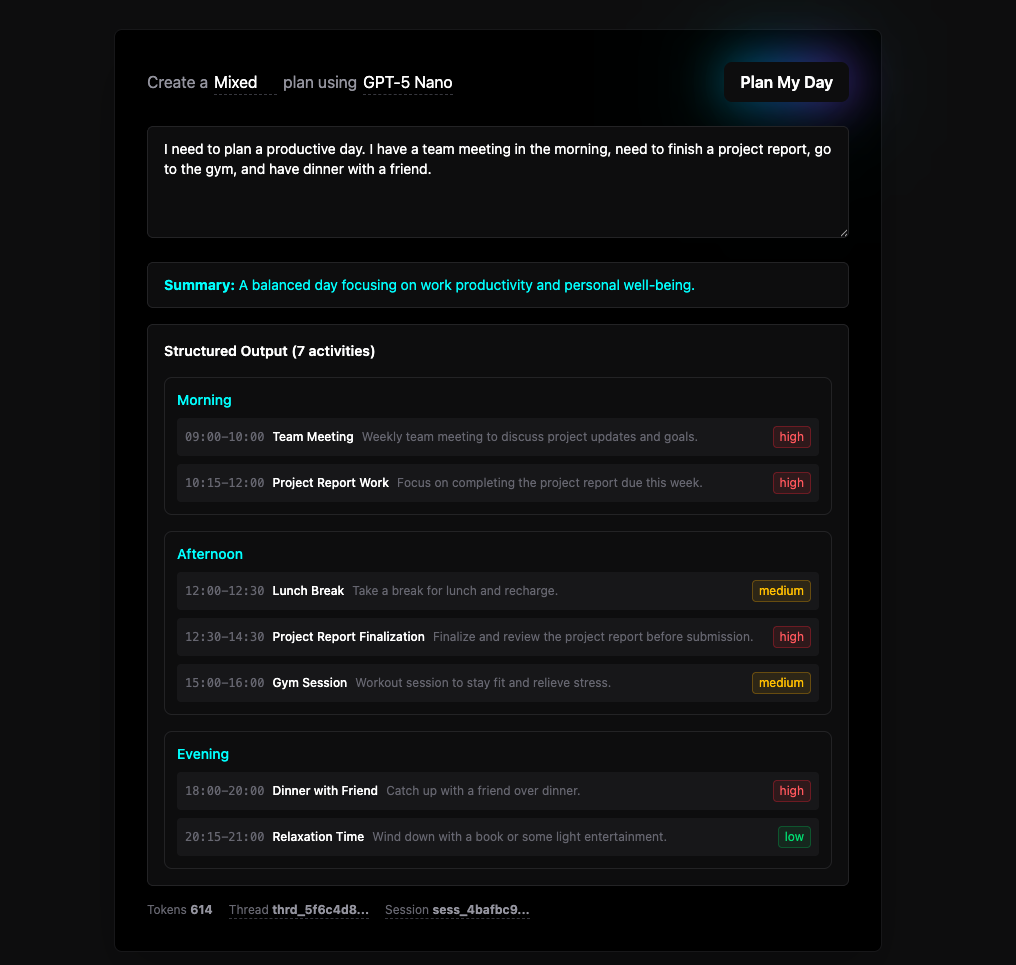Click the Tokens 614 counter
Screen dimensions: 1016x965
tap(180, 910)
